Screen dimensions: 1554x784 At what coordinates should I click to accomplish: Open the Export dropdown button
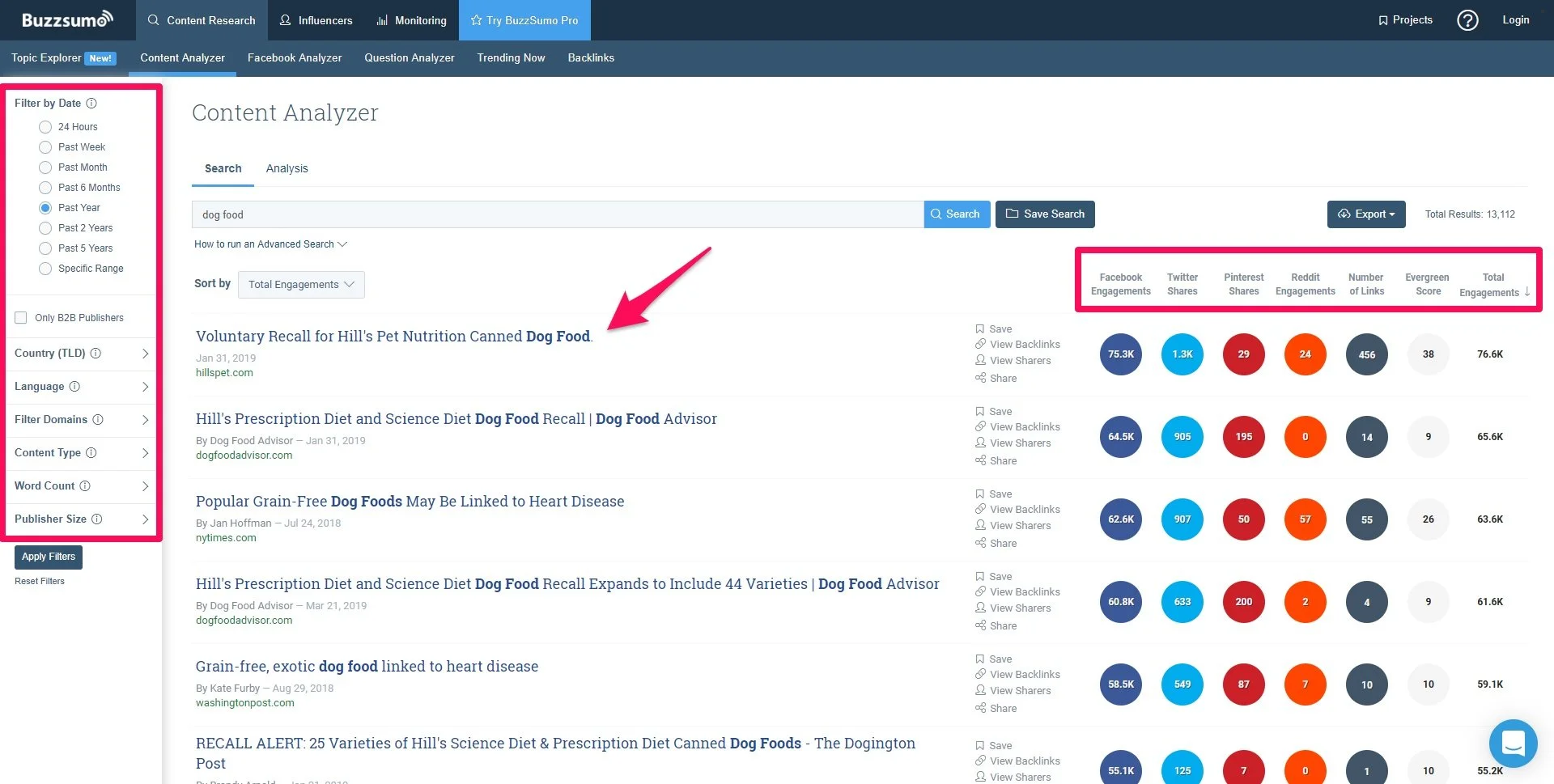tap(1366, 214)
